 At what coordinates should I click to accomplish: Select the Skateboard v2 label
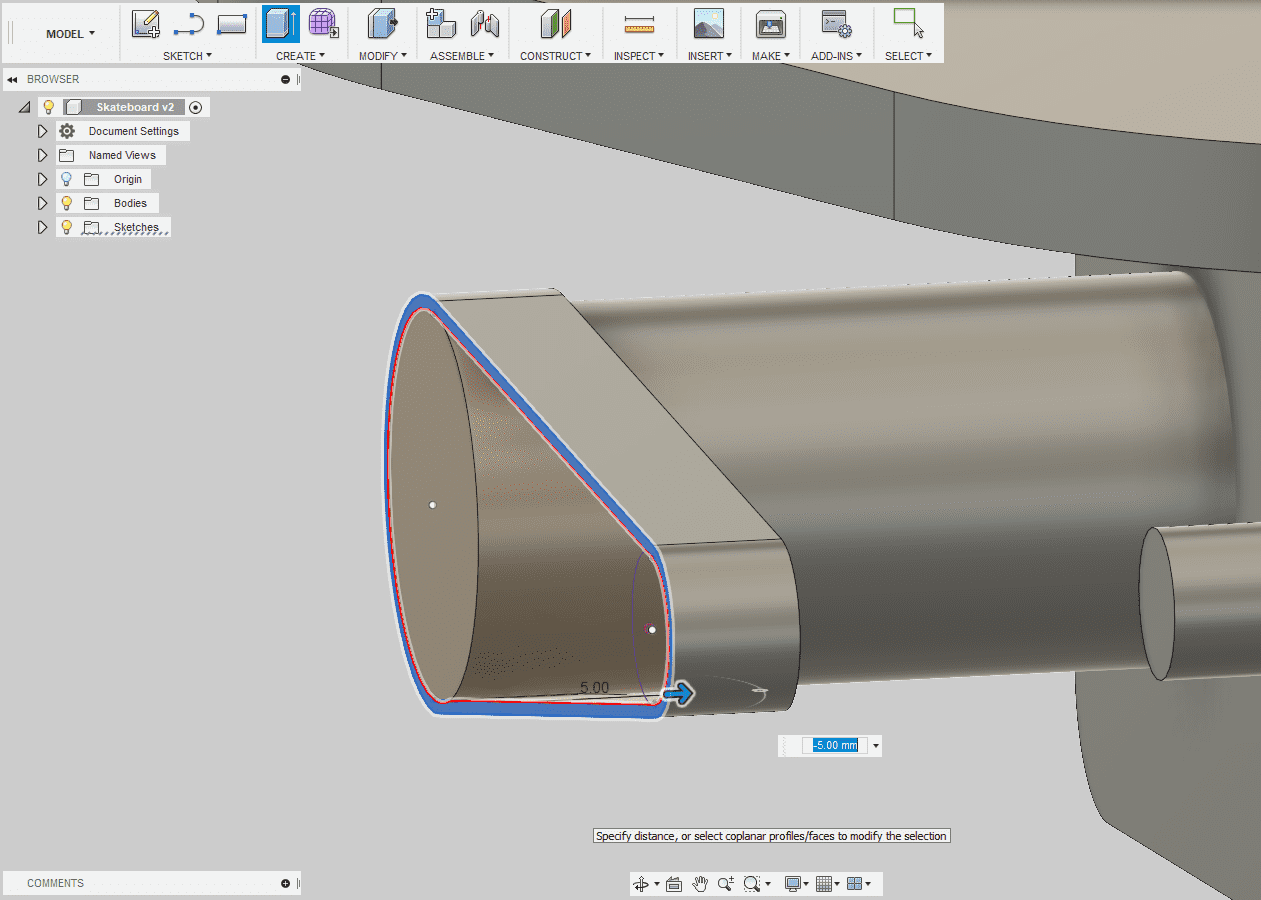coord(135,107)
